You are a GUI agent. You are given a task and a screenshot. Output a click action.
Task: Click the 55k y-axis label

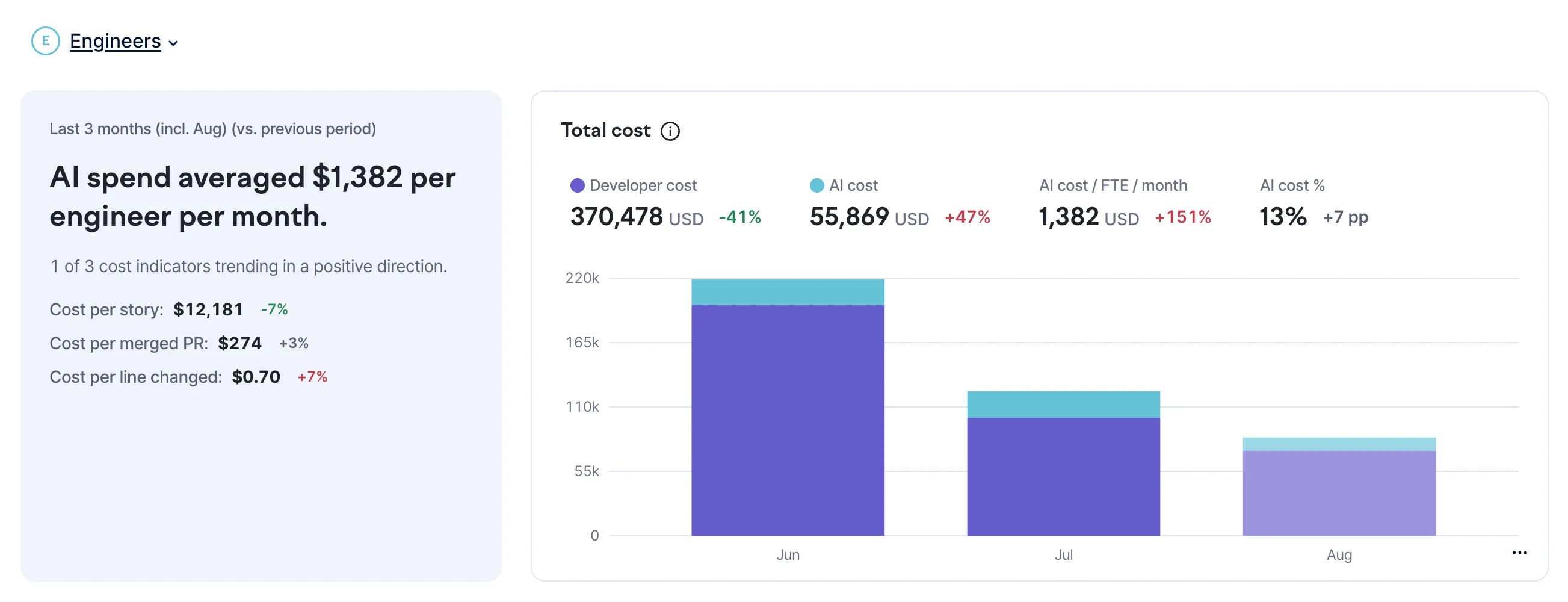[x=586, y=471]
